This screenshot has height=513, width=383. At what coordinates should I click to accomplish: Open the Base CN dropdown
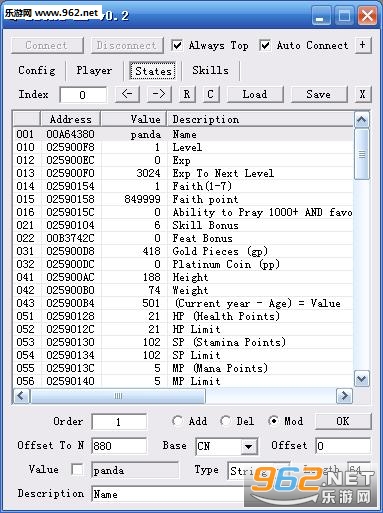(249, 446)
